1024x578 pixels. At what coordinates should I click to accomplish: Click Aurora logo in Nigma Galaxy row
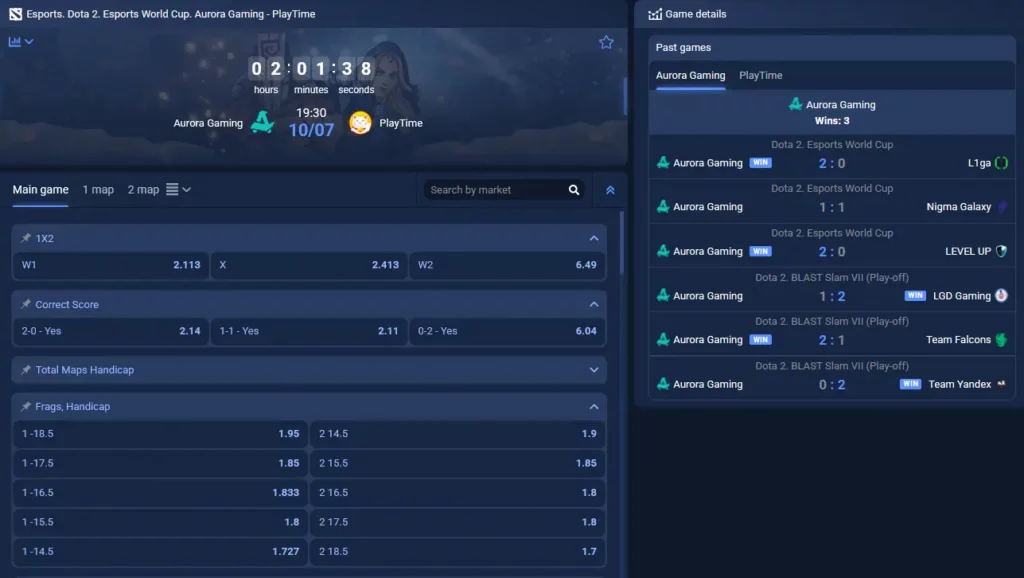tap(663, 206)
